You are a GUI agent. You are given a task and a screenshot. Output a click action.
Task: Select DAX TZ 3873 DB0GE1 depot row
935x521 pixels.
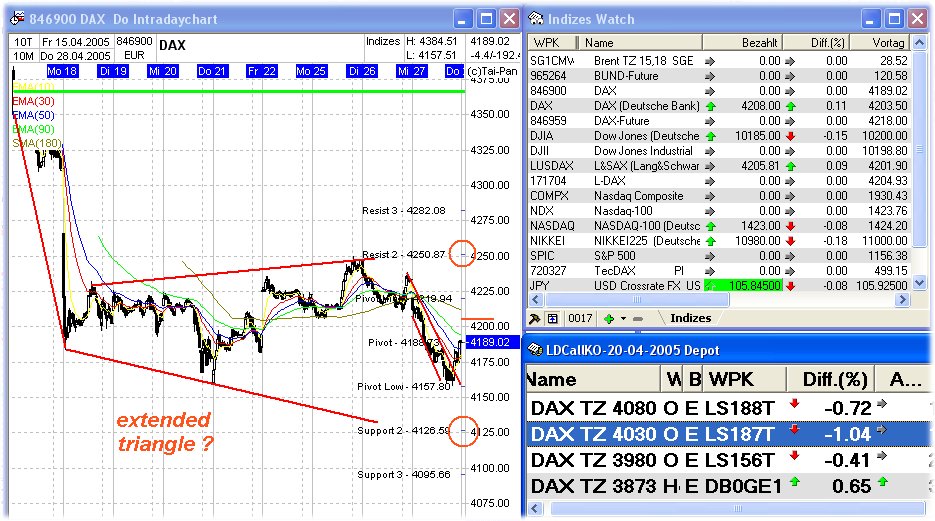[729, 486]
